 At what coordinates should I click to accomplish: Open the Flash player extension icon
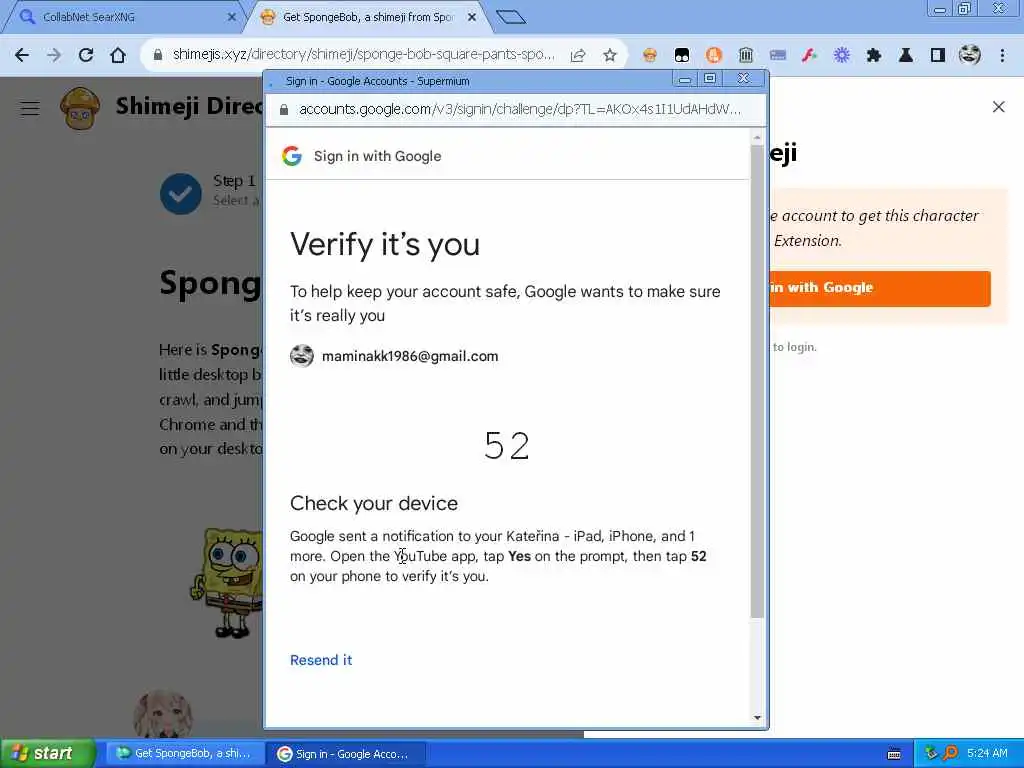tap(810, 56)
